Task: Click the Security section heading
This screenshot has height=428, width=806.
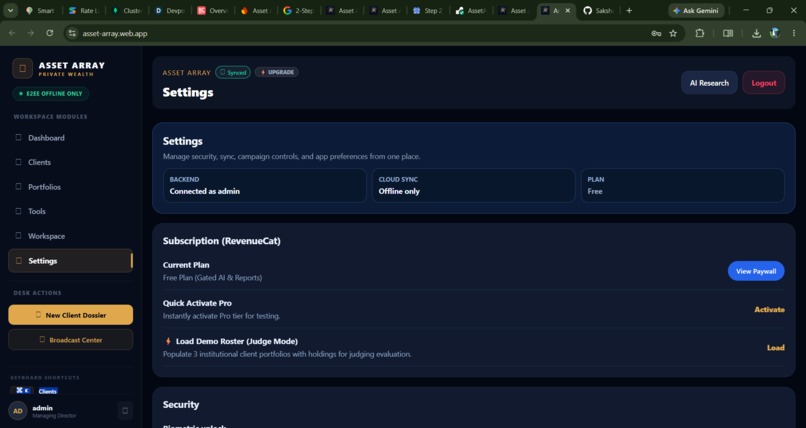Action: tap(181, 404)
